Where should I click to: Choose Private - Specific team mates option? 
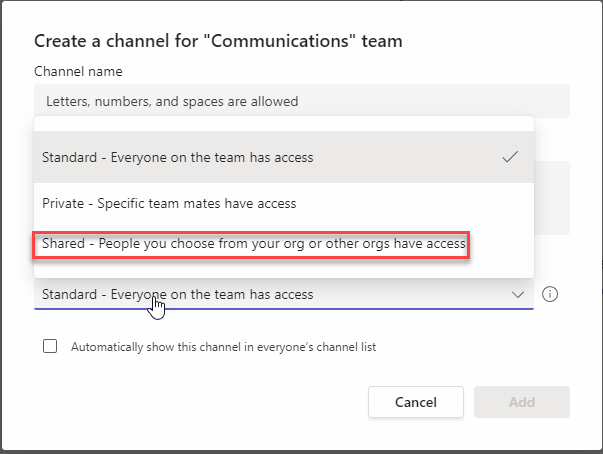[x=170, y=204]
